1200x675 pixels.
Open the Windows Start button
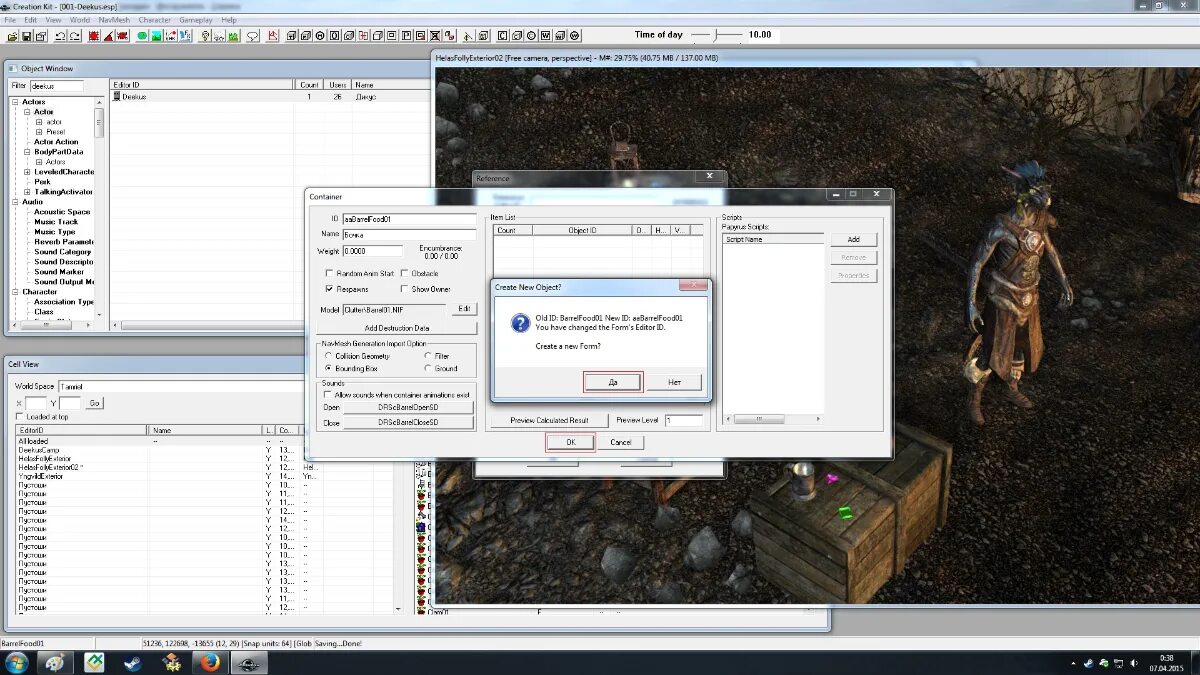(16, 663)
